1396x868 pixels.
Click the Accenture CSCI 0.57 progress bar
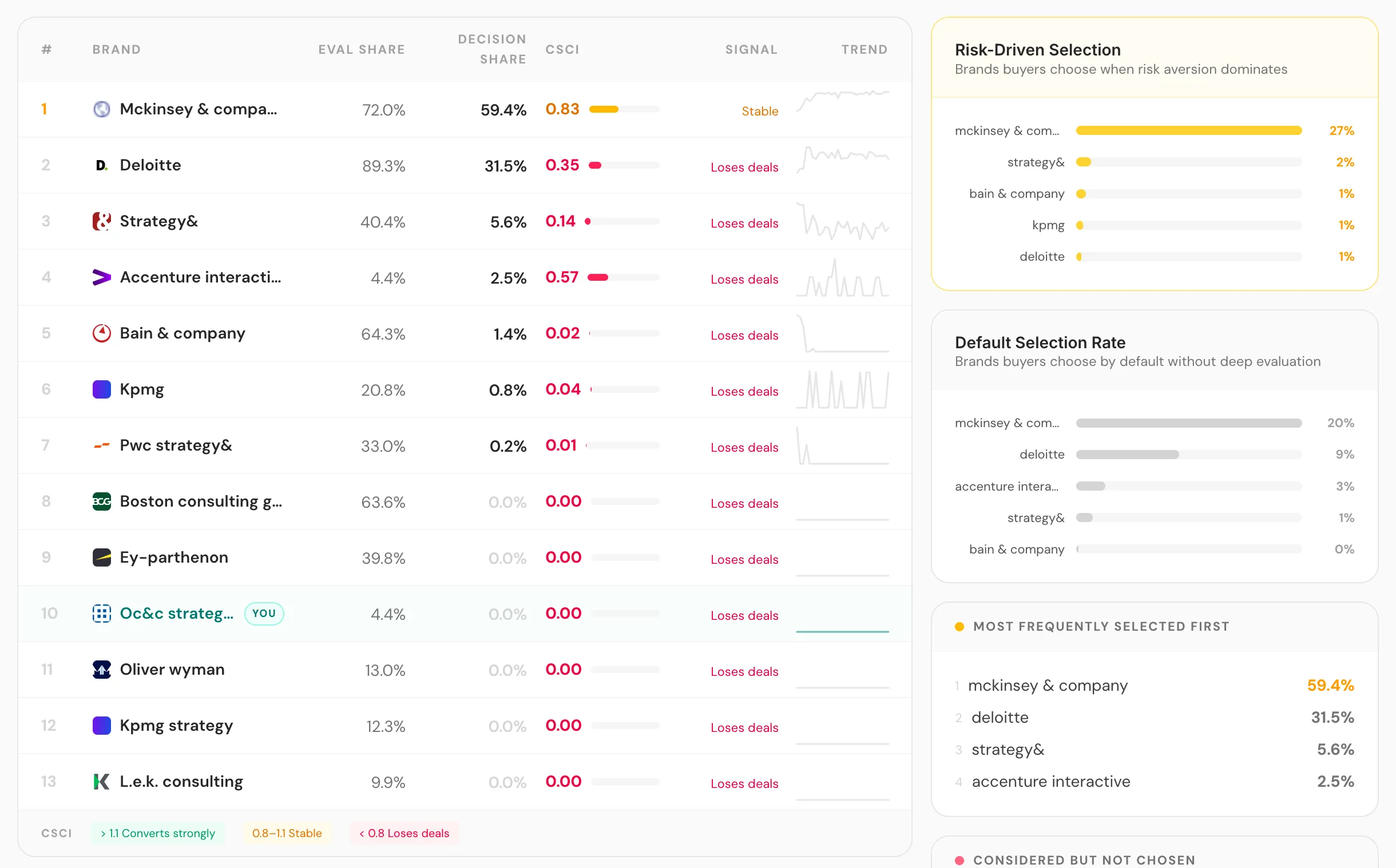[624, 277]
